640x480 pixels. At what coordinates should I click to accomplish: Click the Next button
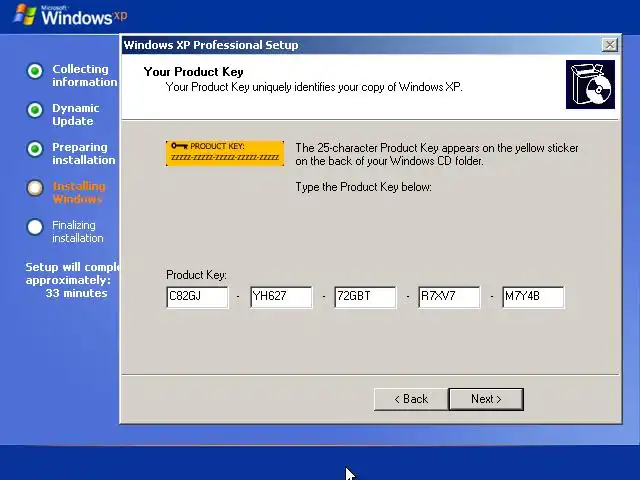tap(486, 399)
